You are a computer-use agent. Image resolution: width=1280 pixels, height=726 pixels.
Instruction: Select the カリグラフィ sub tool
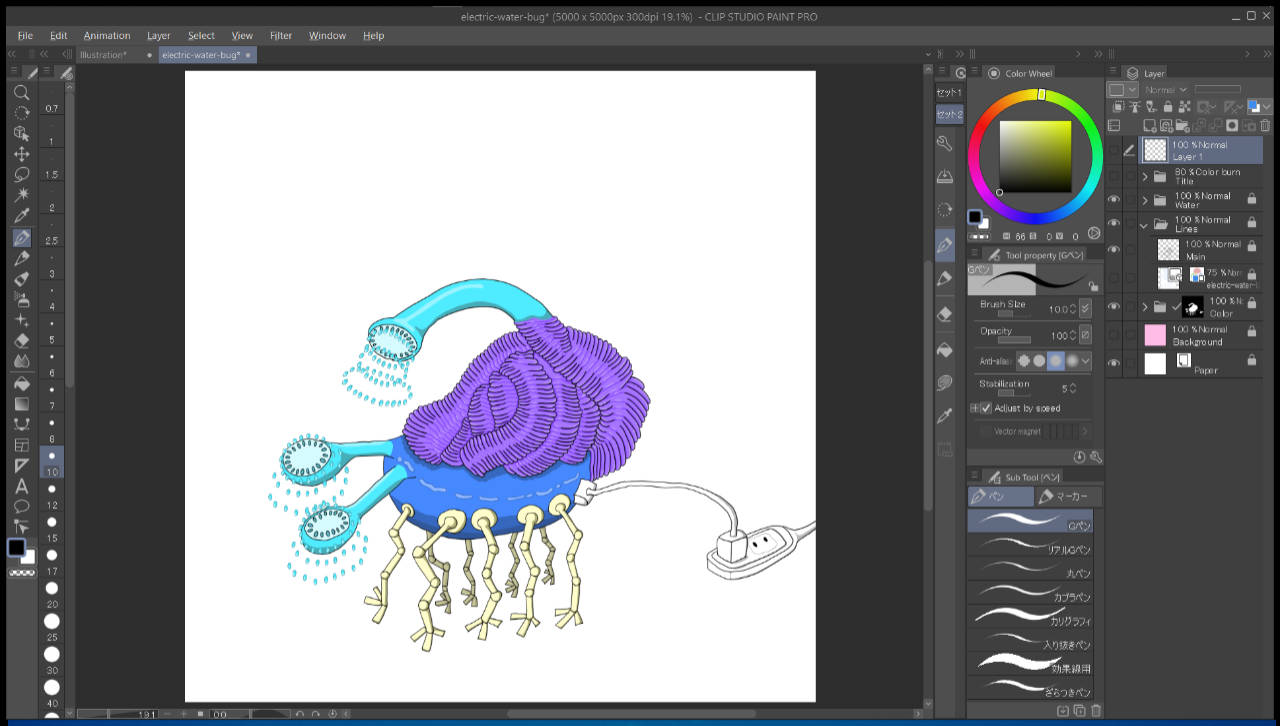tap(1030, 616)
